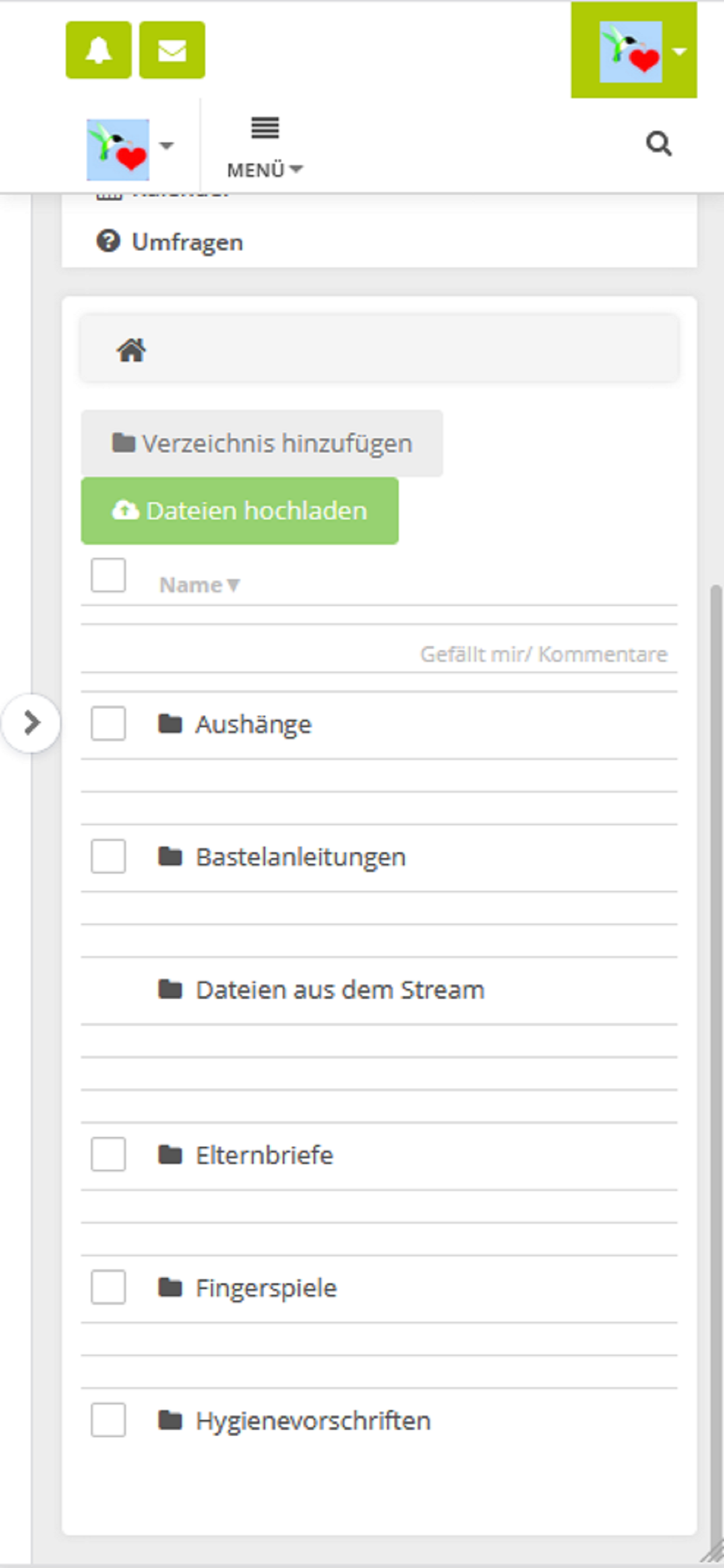This screenshot has height=1568, width=724.
Task: Open the Hygienevorschriften folder
Action: click(314, 1420)
